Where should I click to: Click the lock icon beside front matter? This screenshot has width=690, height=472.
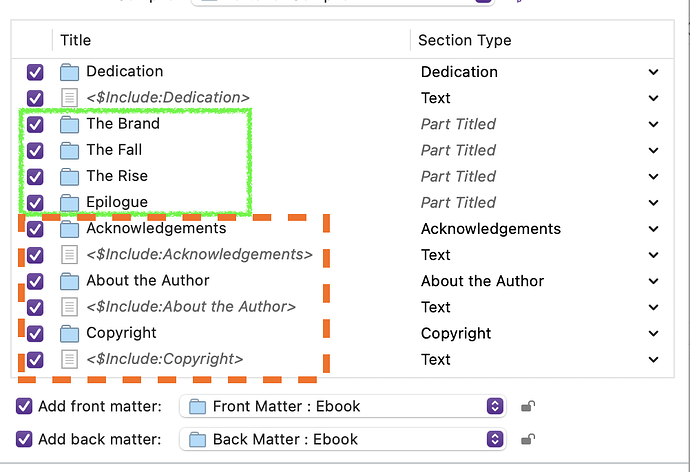pos(527,406)
